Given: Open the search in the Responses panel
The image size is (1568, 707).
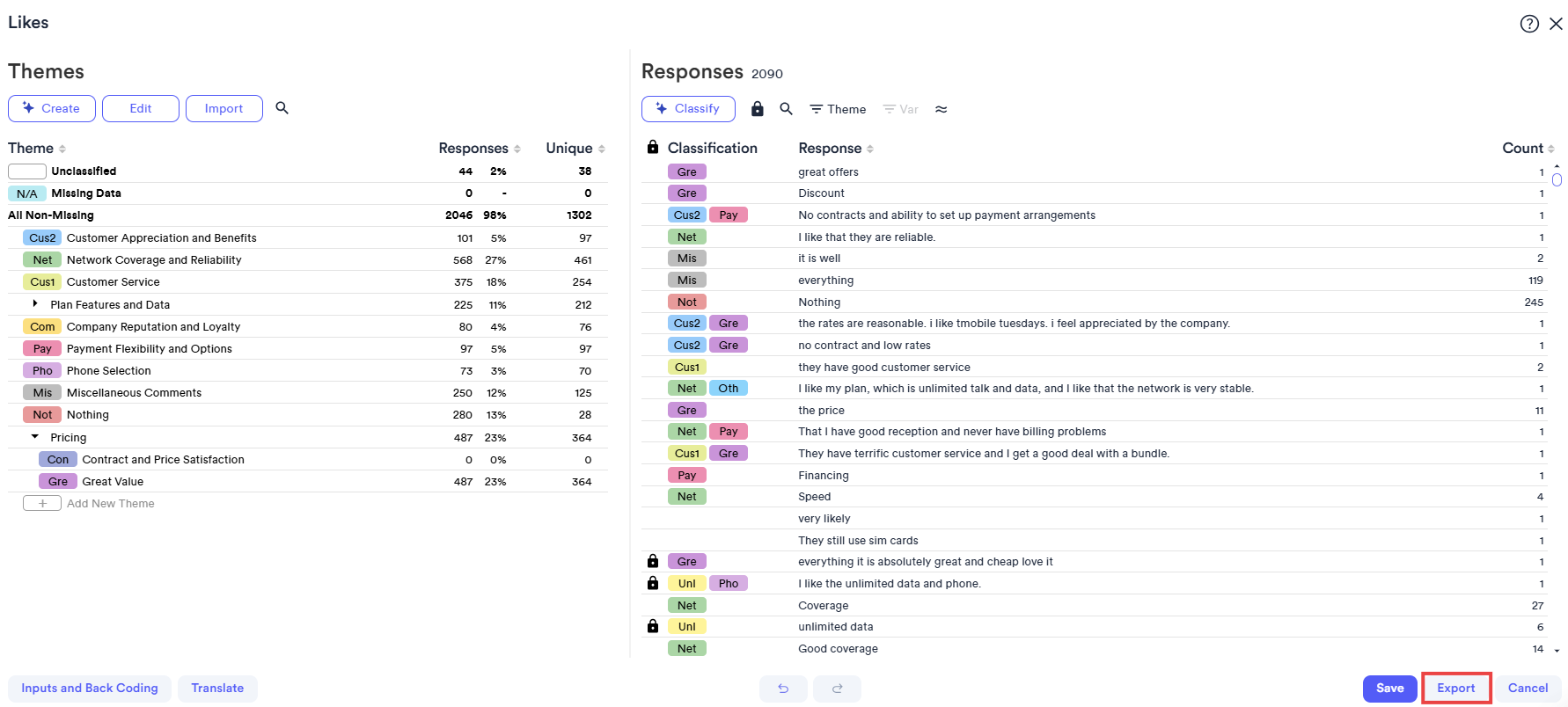Looking at the screenshot, I should [x=786, y=108].
